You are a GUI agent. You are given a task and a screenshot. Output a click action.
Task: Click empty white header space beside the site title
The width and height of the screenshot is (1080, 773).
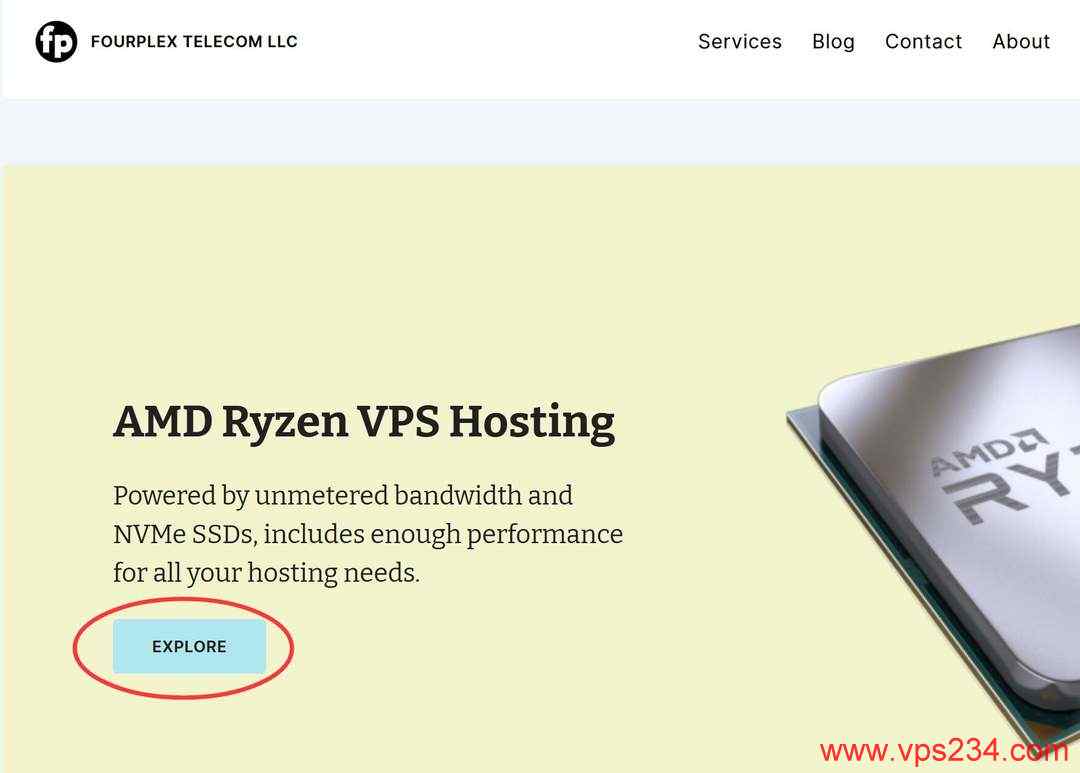tap(496, 41)
